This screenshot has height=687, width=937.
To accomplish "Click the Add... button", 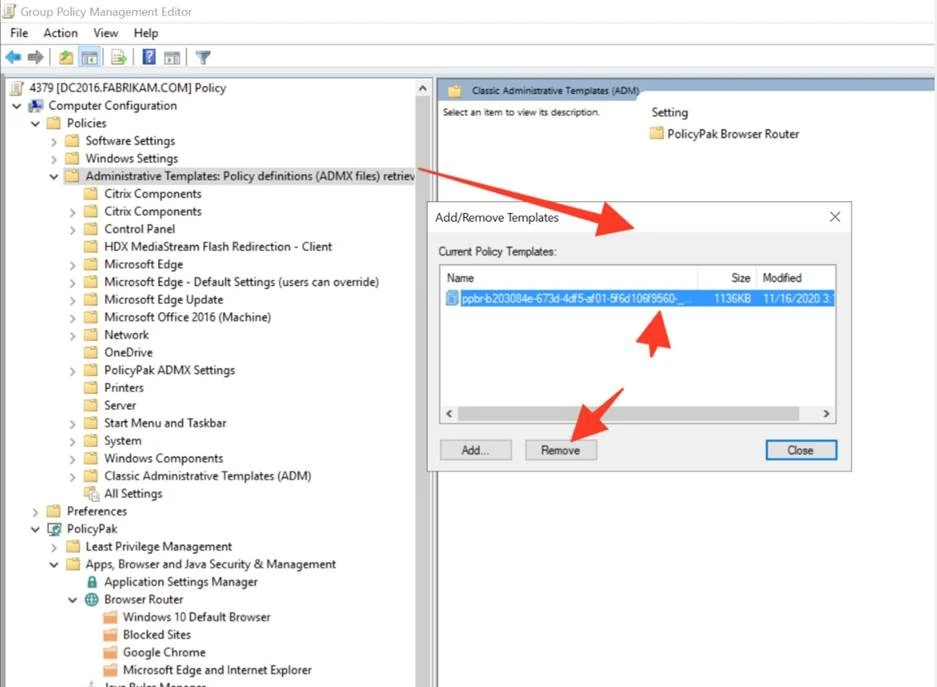I will point(475,450).
